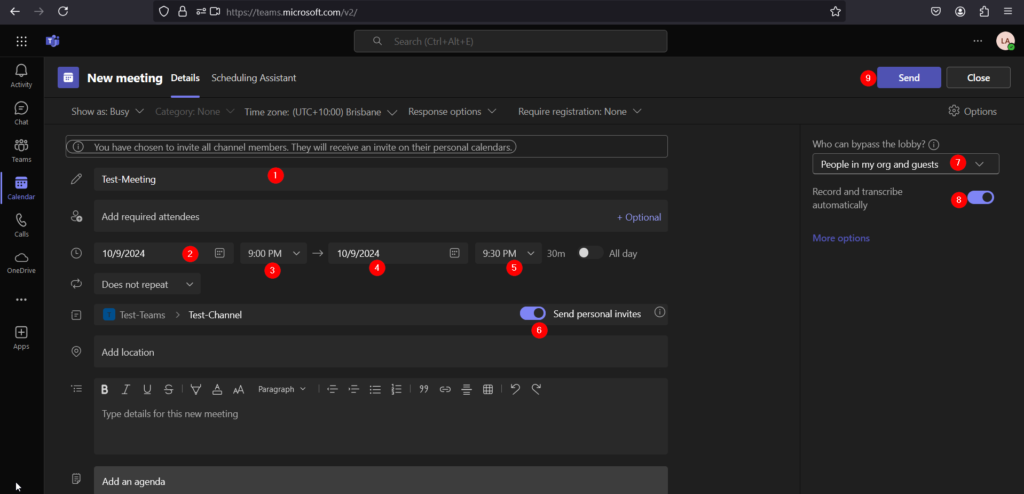
Task: Close the new meeting form
Action: pyautogui.click(x=978, y=77)
